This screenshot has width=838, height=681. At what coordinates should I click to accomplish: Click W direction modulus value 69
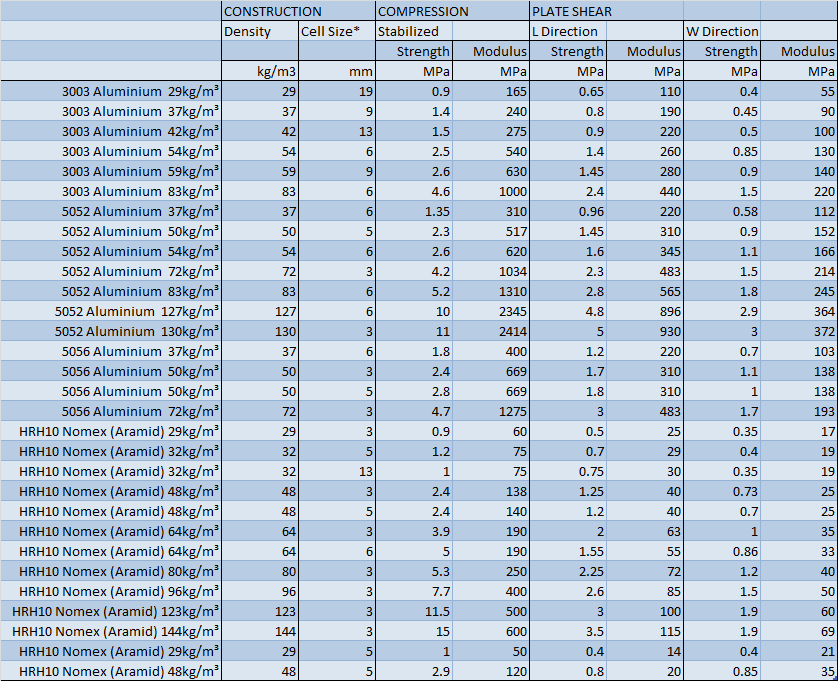click(799, 631)
